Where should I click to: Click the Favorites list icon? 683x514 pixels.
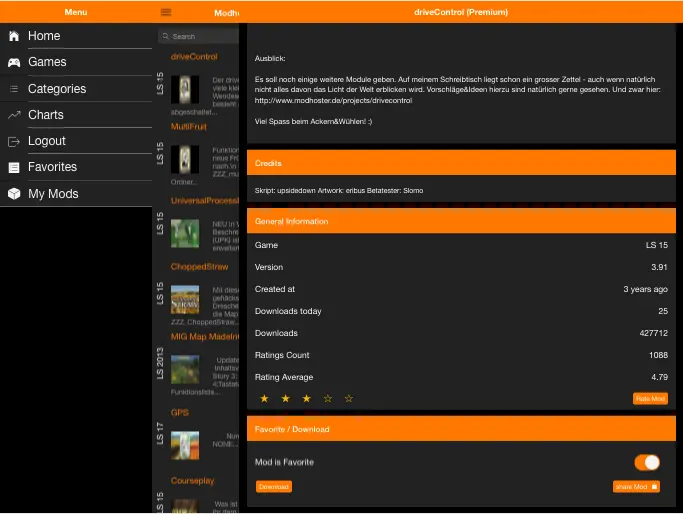(x=14, y=167)
